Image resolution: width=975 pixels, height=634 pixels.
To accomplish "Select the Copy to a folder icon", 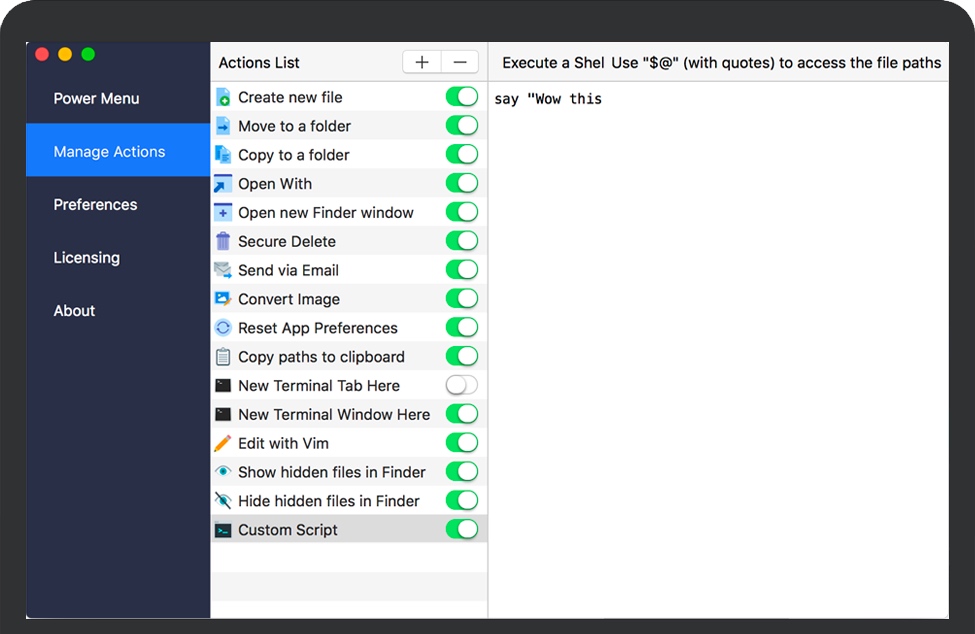I will (224, 155).
